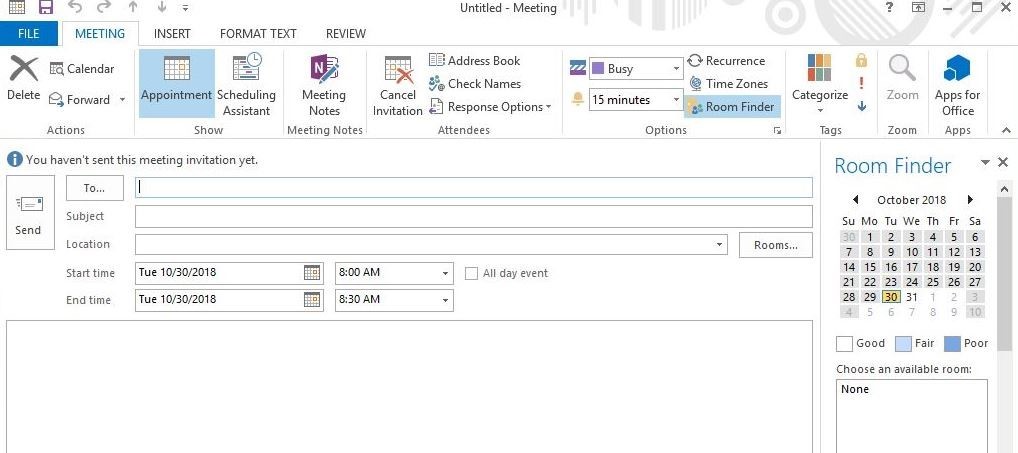Expand the Show As Busy dropdown

click(x=676, y=69)
